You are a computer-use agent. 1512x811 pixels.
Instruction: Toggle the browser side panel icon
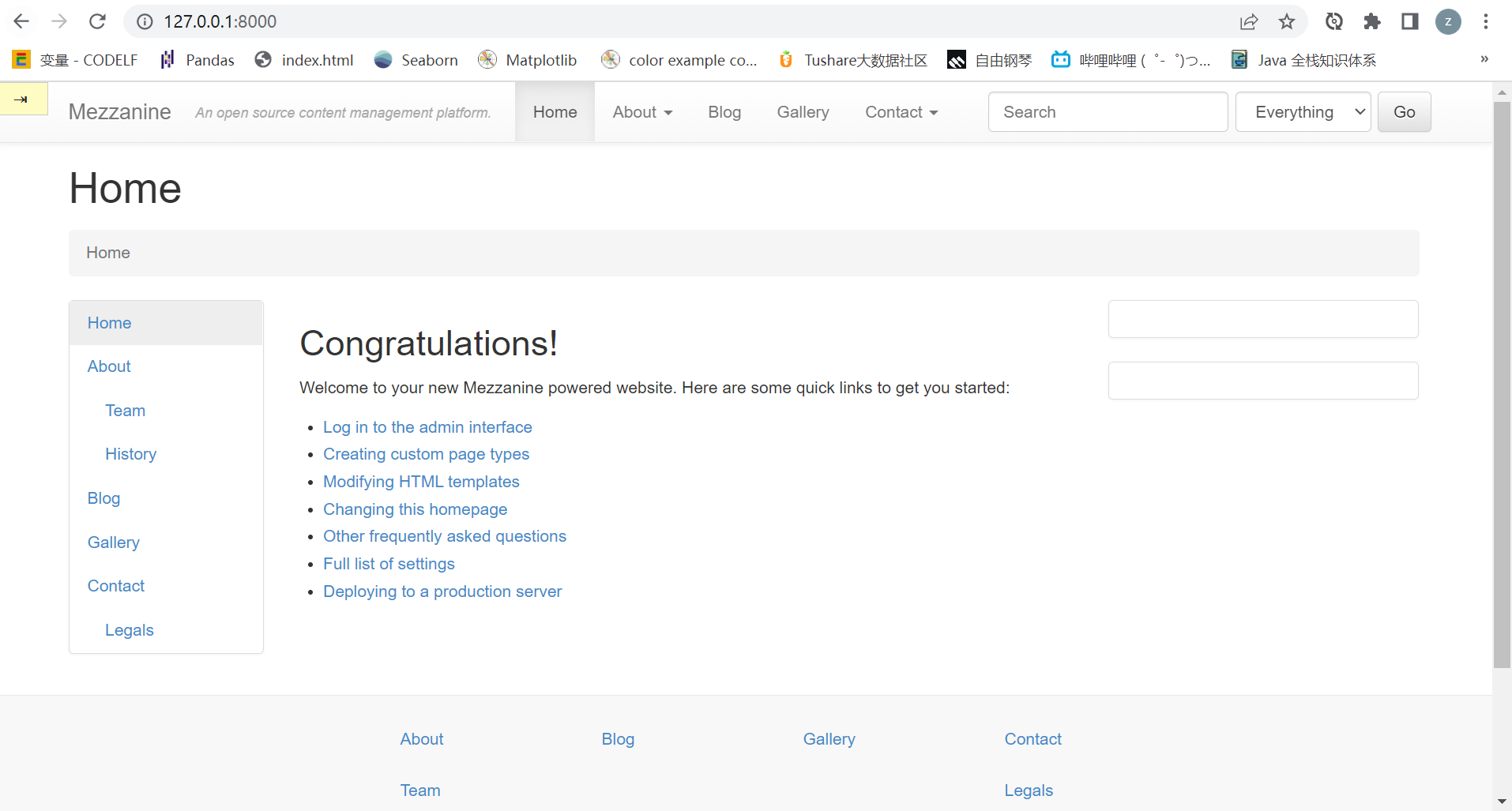1410,21
